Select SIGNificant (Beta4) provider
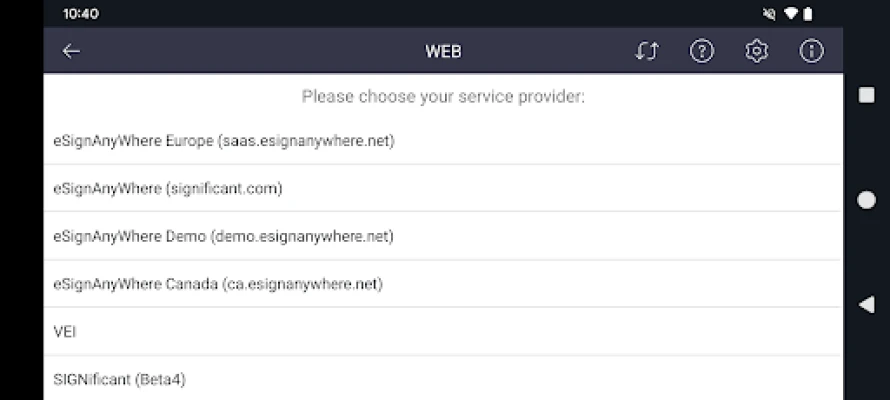The height and width of the screenshot is (400, 890). (x=119, y=379)
